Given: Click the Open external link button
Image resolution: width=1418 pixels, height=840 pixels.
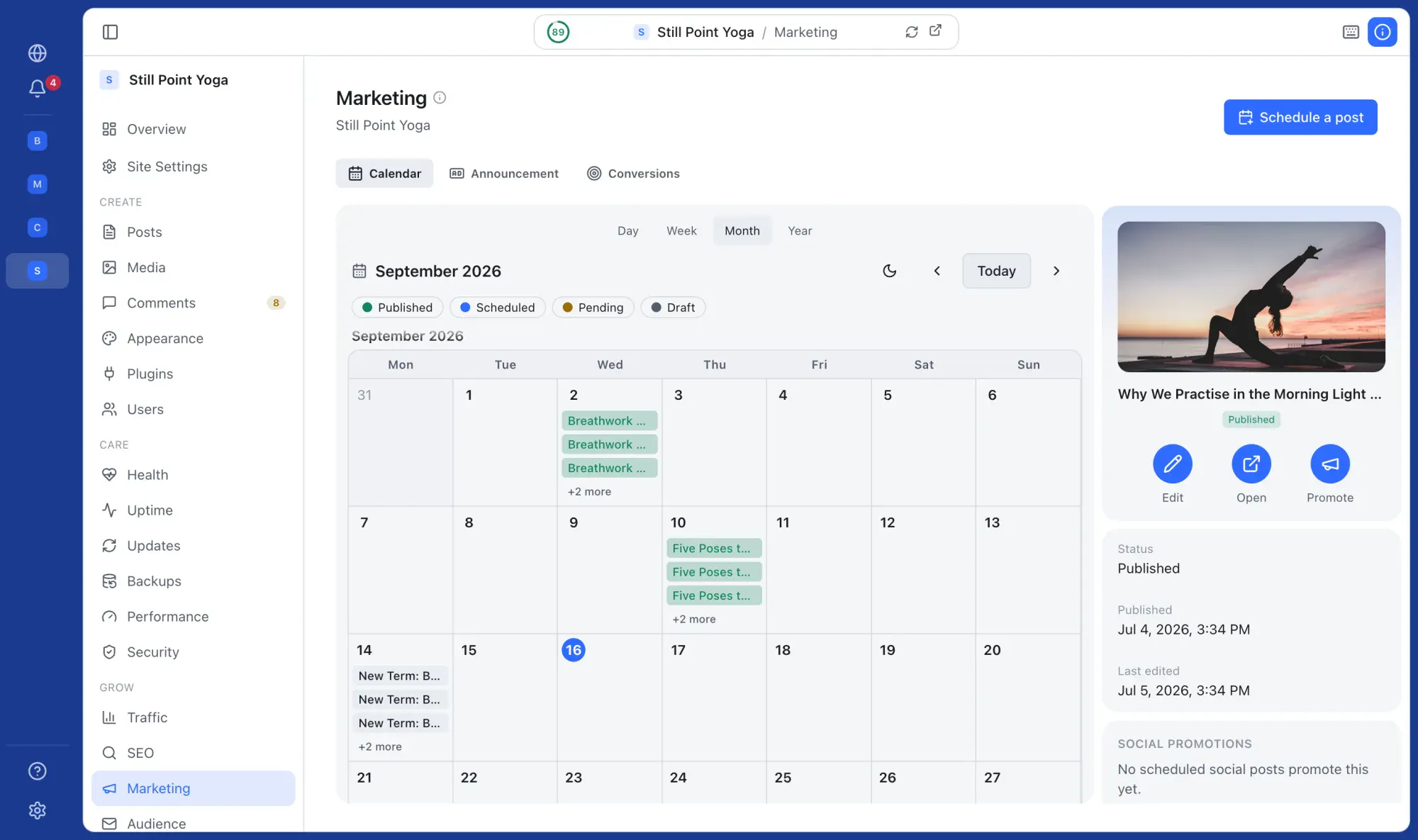Looking at the screenshot, I should coord(1251,464).
